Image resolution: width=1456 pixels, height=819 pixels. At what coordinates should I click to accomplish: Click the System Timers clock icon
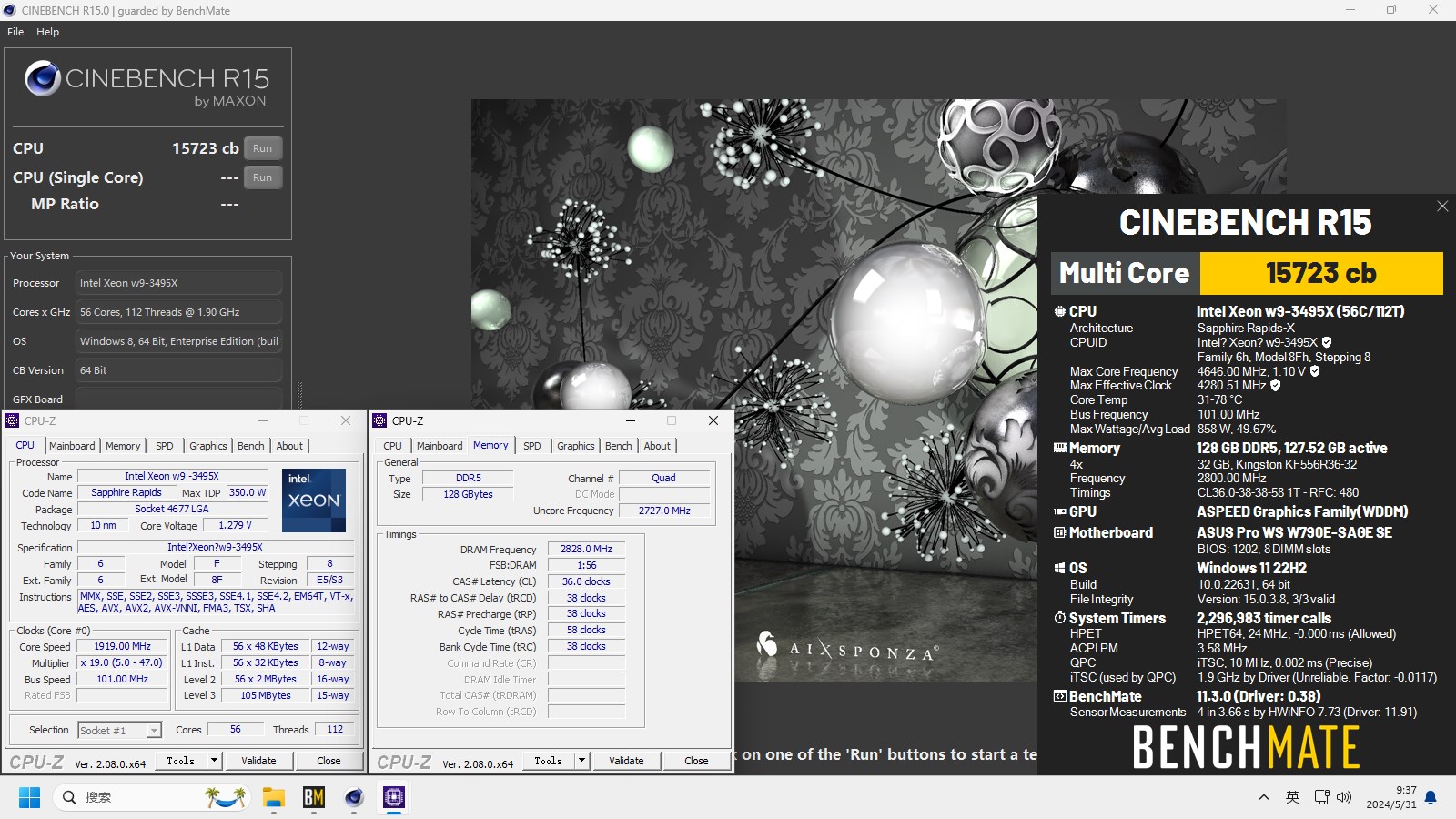(1060, 618)
